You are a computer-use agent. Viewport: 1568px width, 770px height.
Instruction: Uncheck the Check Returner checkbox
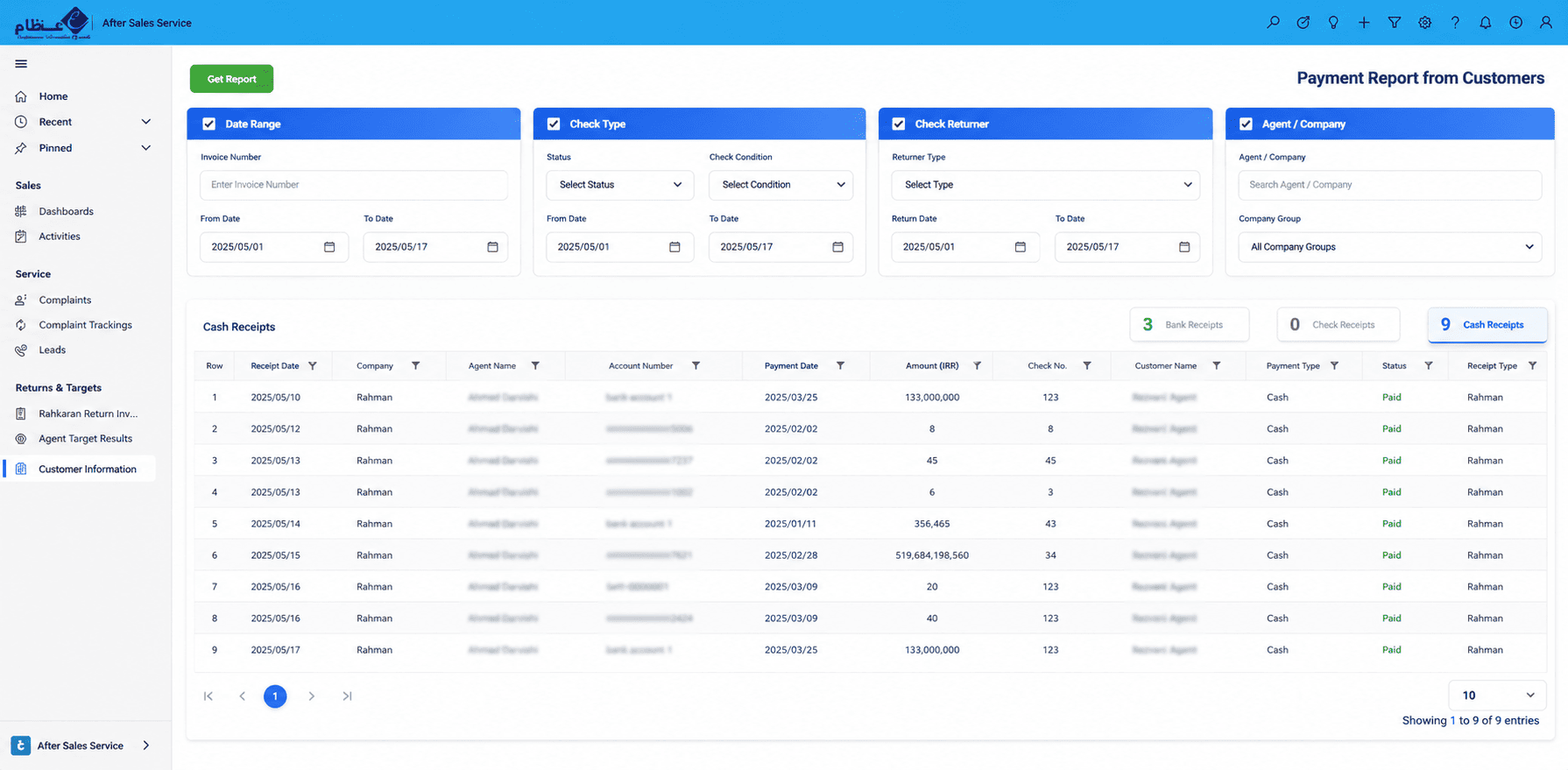pos(899,124)
